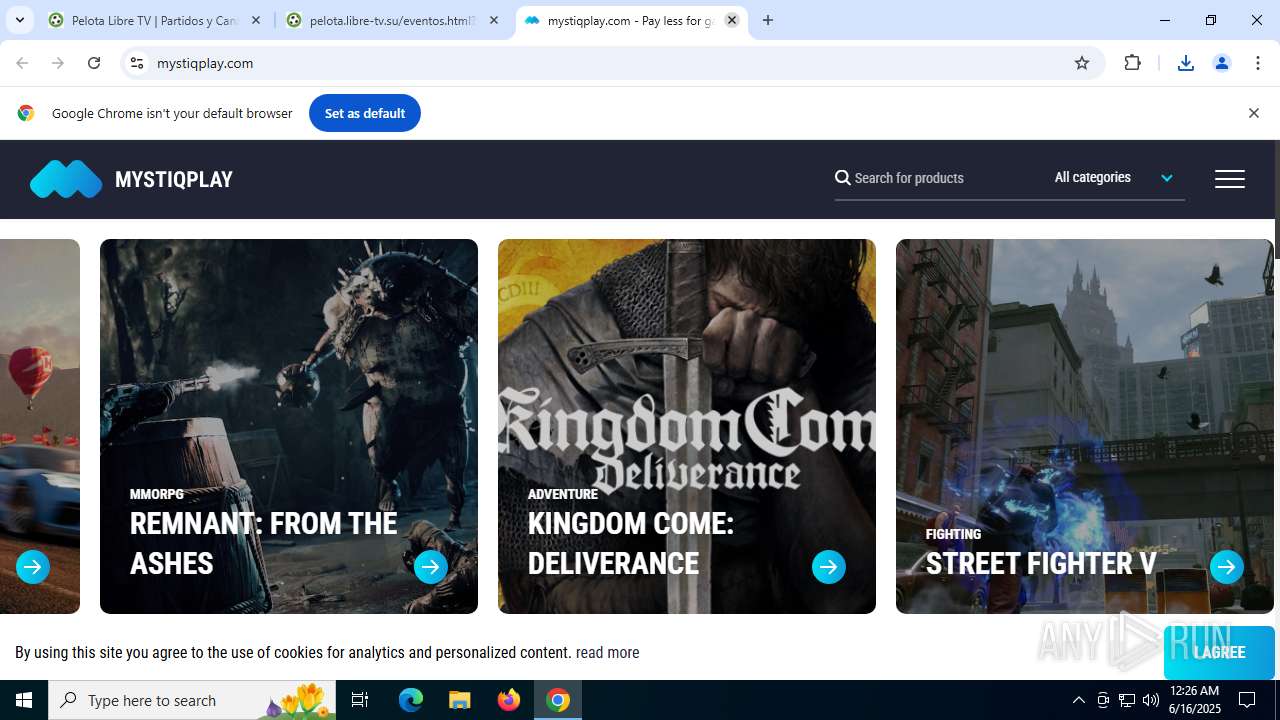Click the Windows taskbar search box

coord(193,700)
